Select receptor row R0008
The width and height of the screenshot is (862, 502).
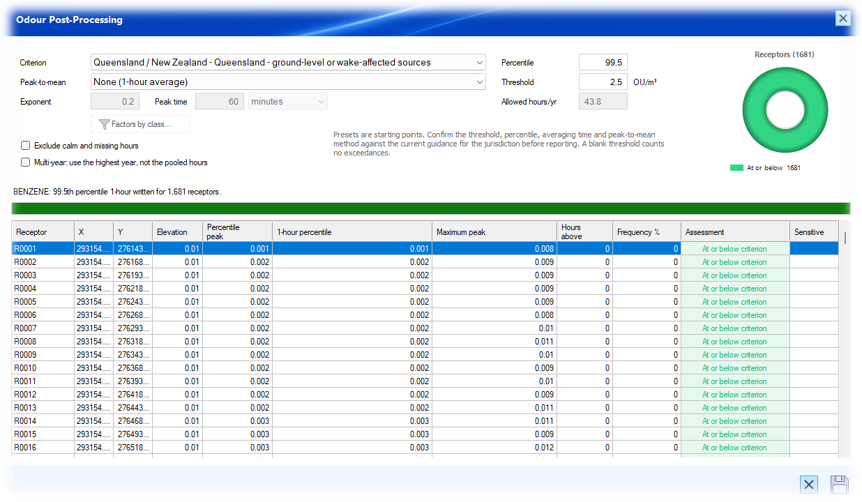(x=425, y=341)
